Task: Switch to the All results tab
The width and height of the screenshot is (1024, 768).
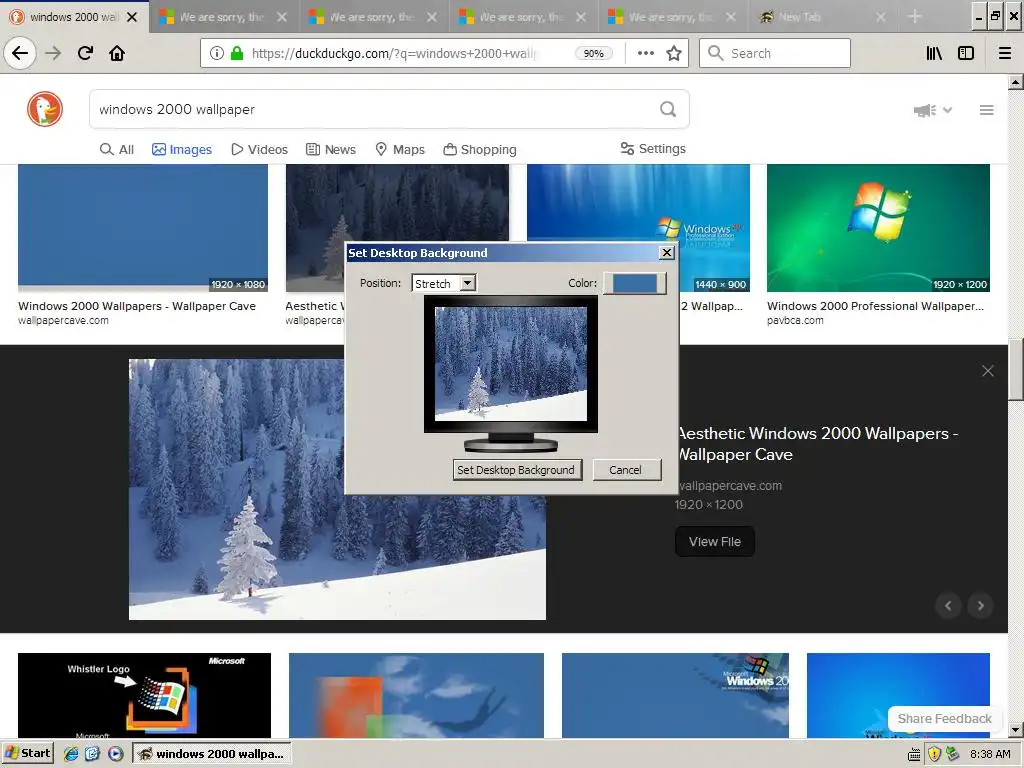Action: (x=117, y=150)
